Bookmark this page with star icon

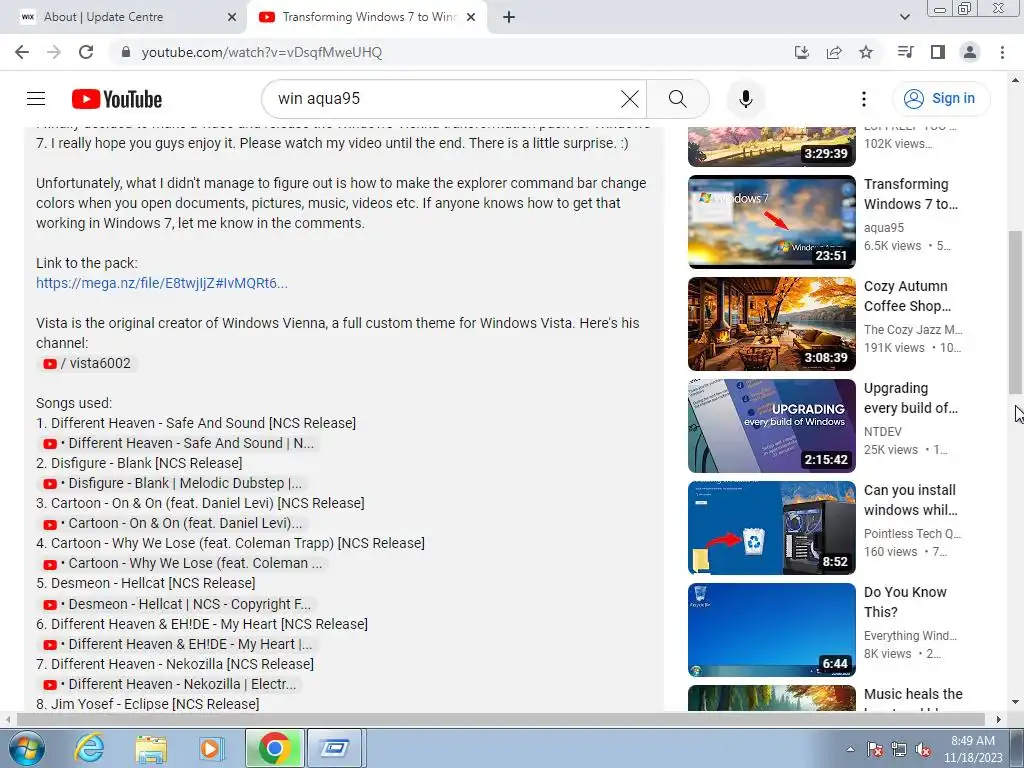coord(866,52)
